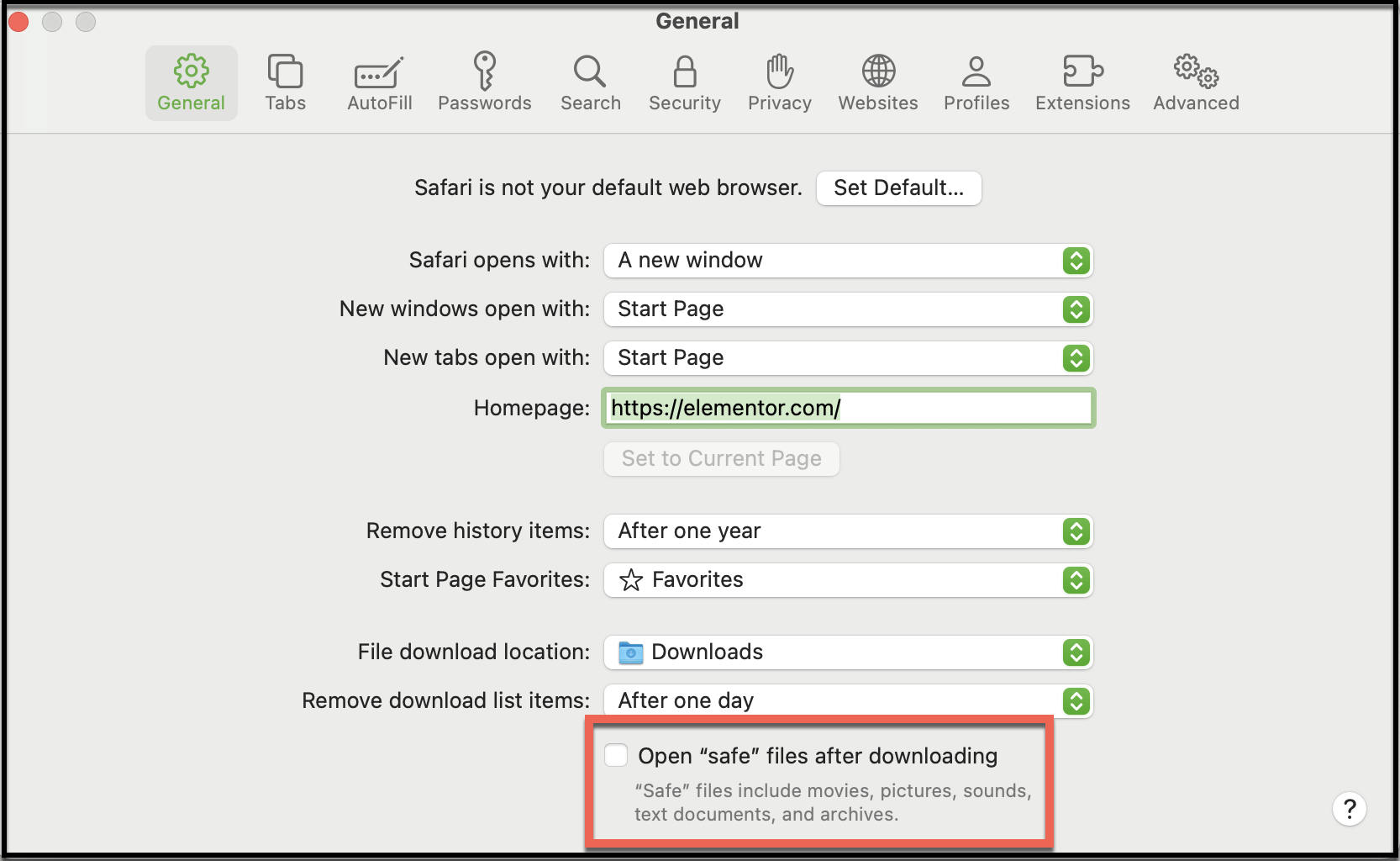Viewport: 1400px width, 861px height.
Task: Open the Websites globe preferences
Action: pyautogui.click(x=878, y=83)
